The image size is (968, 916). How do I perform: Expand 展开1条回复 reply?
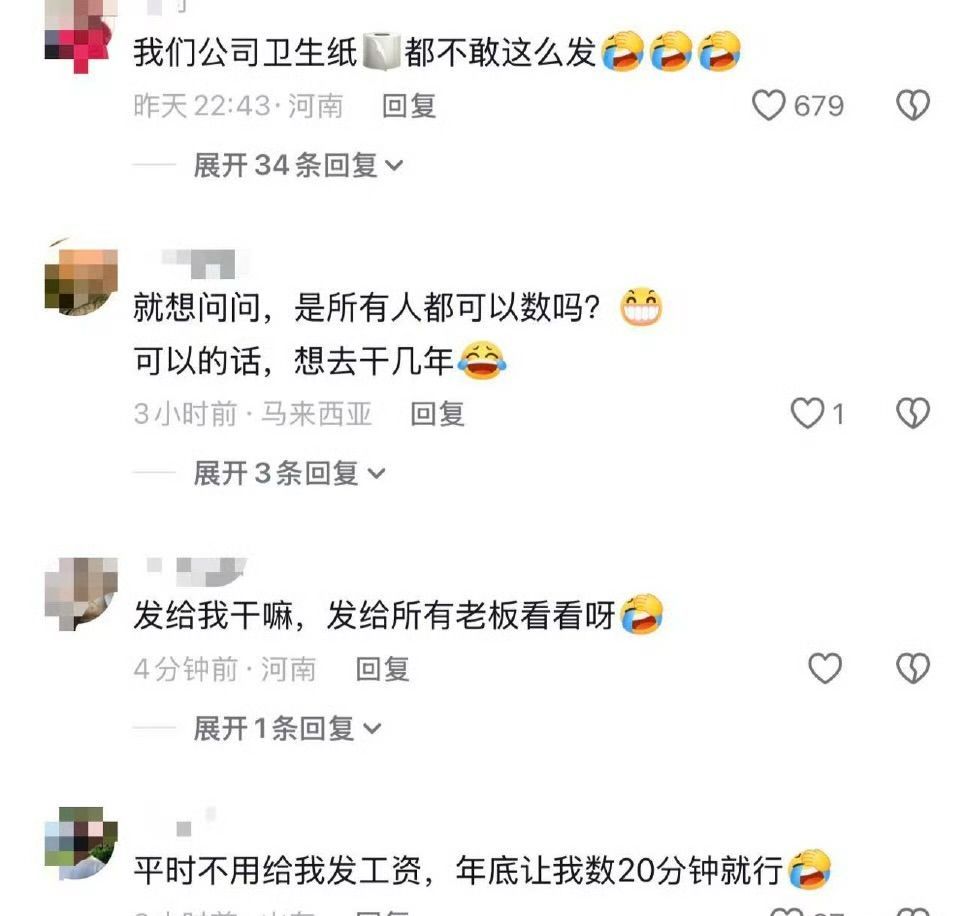coord(287,728)
